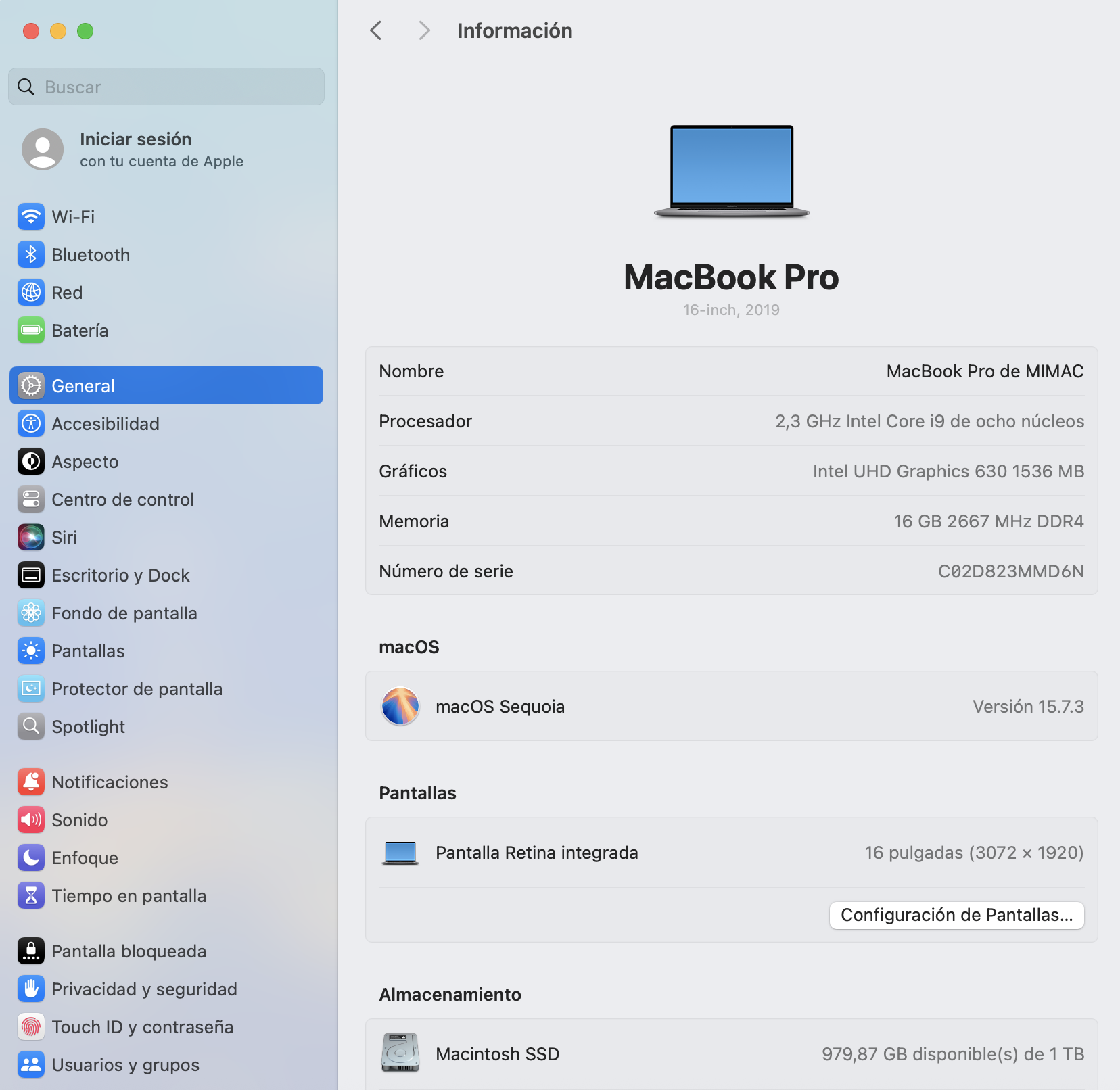Select the Siri icon in sidebar

tap(31, 538)
